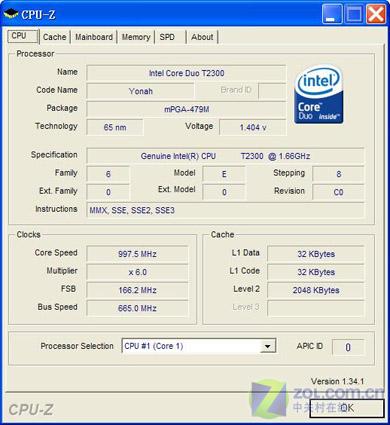This screenshot has height=425, width=390.
Task: Click the maximize window button
Action: (x=354, y=14)
